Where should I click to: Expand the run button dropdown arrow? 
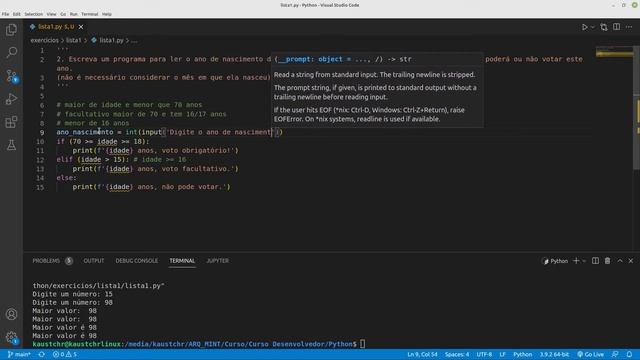click(593, 27)
